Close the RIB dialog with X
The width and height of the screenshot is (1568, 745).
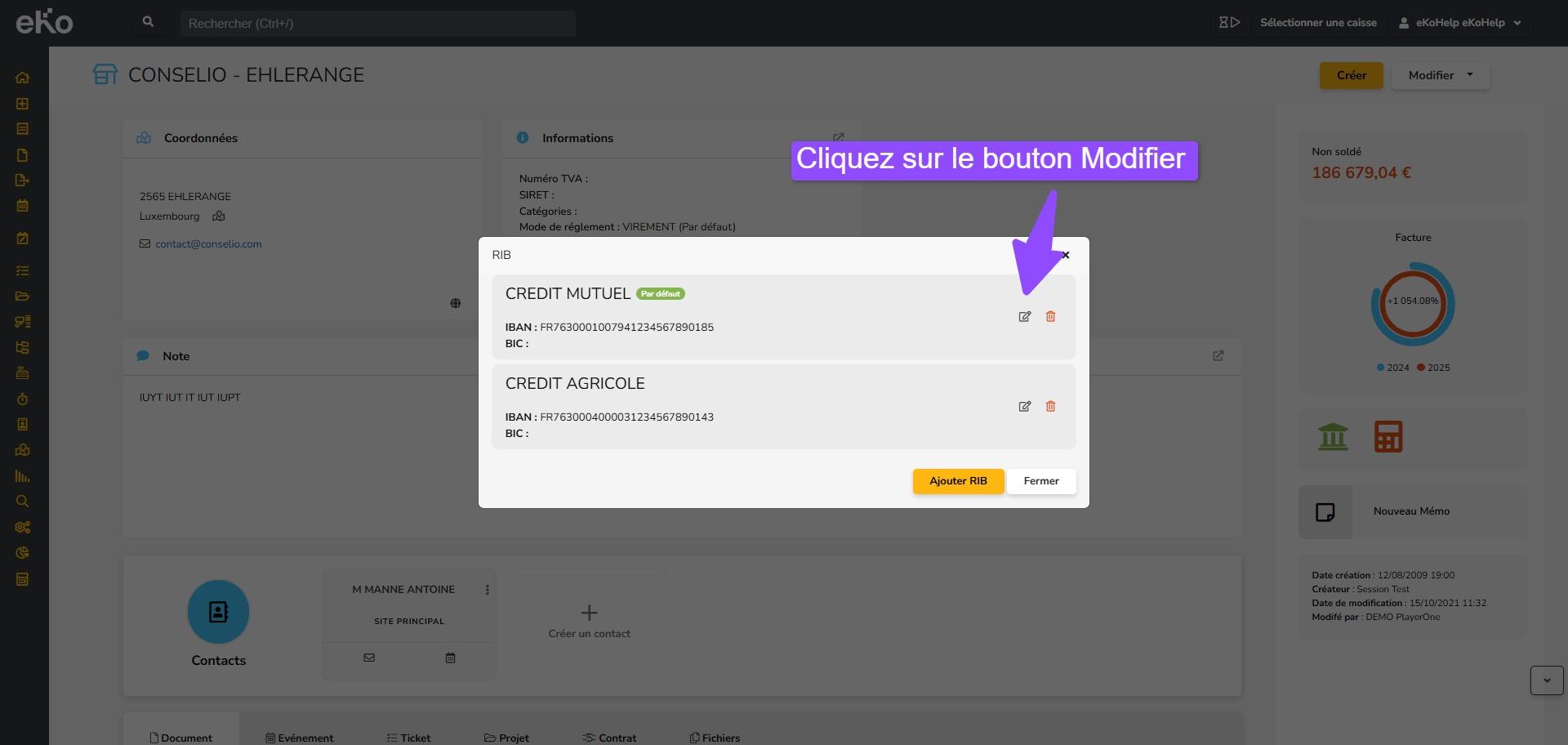pos(1066,256)
